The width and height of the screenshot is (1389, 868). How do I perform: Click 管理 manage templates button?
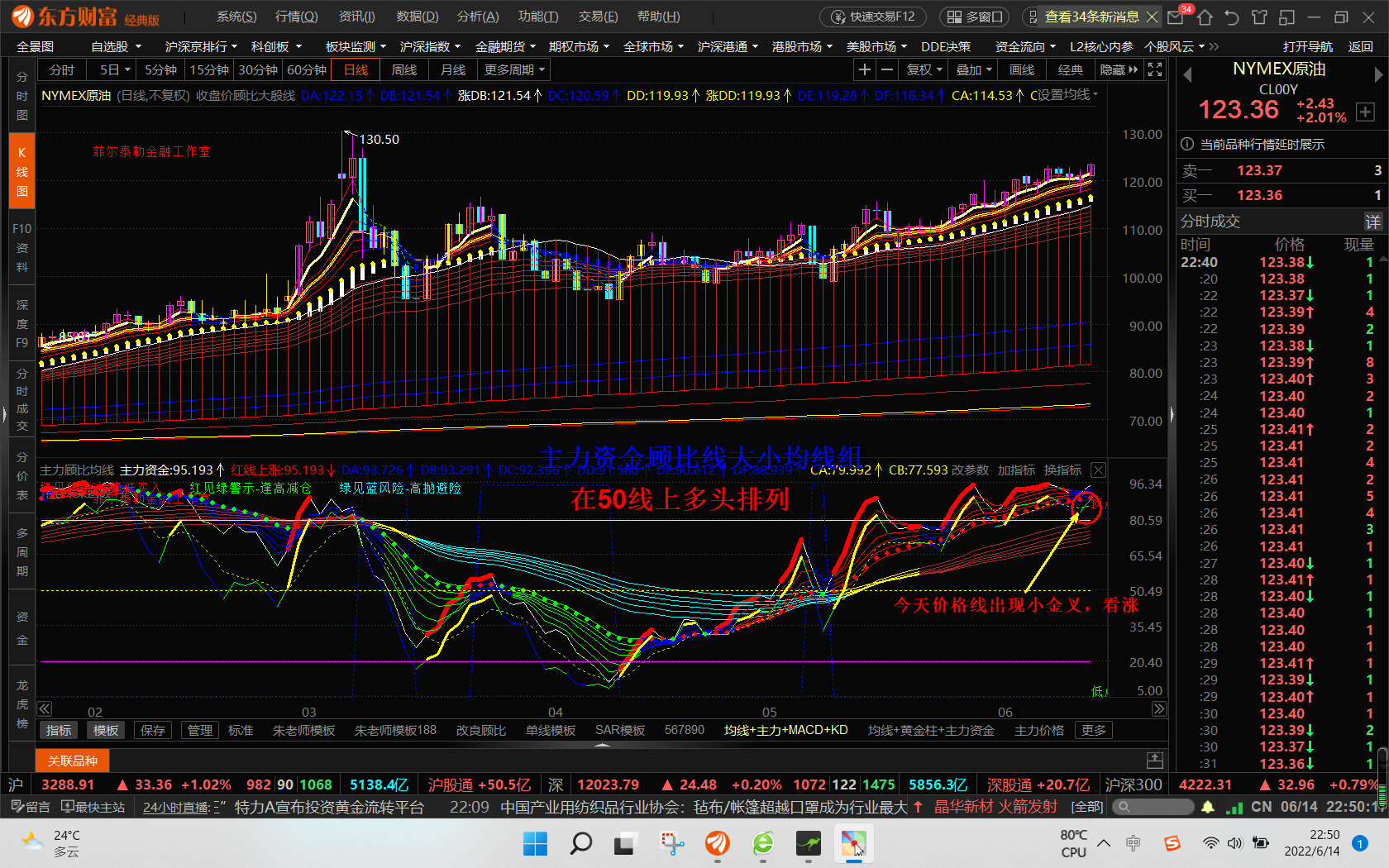click(x=200, y=730)
